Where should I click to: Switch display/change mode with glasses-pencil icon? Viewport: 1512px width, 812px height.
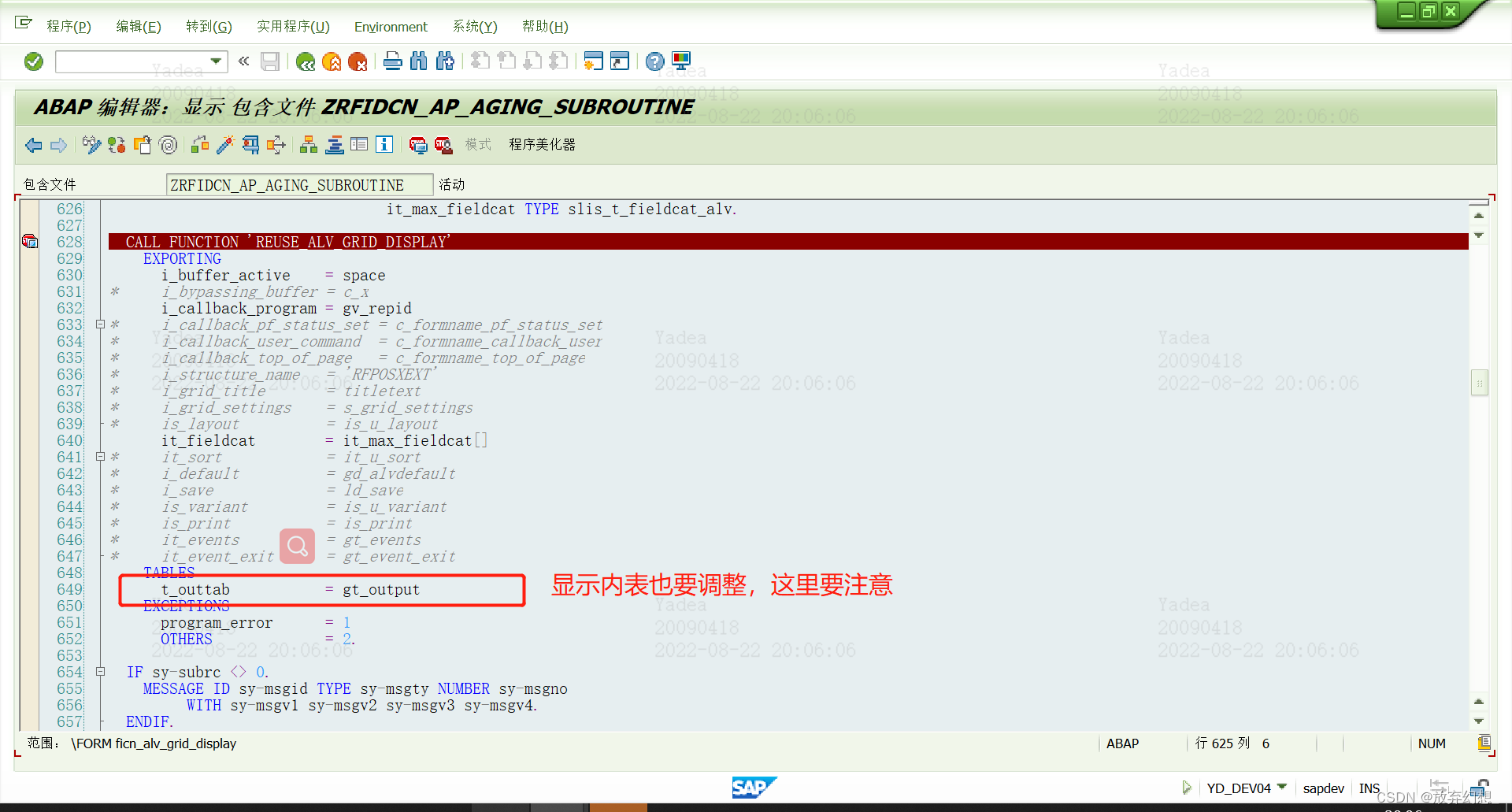point(91,145)
